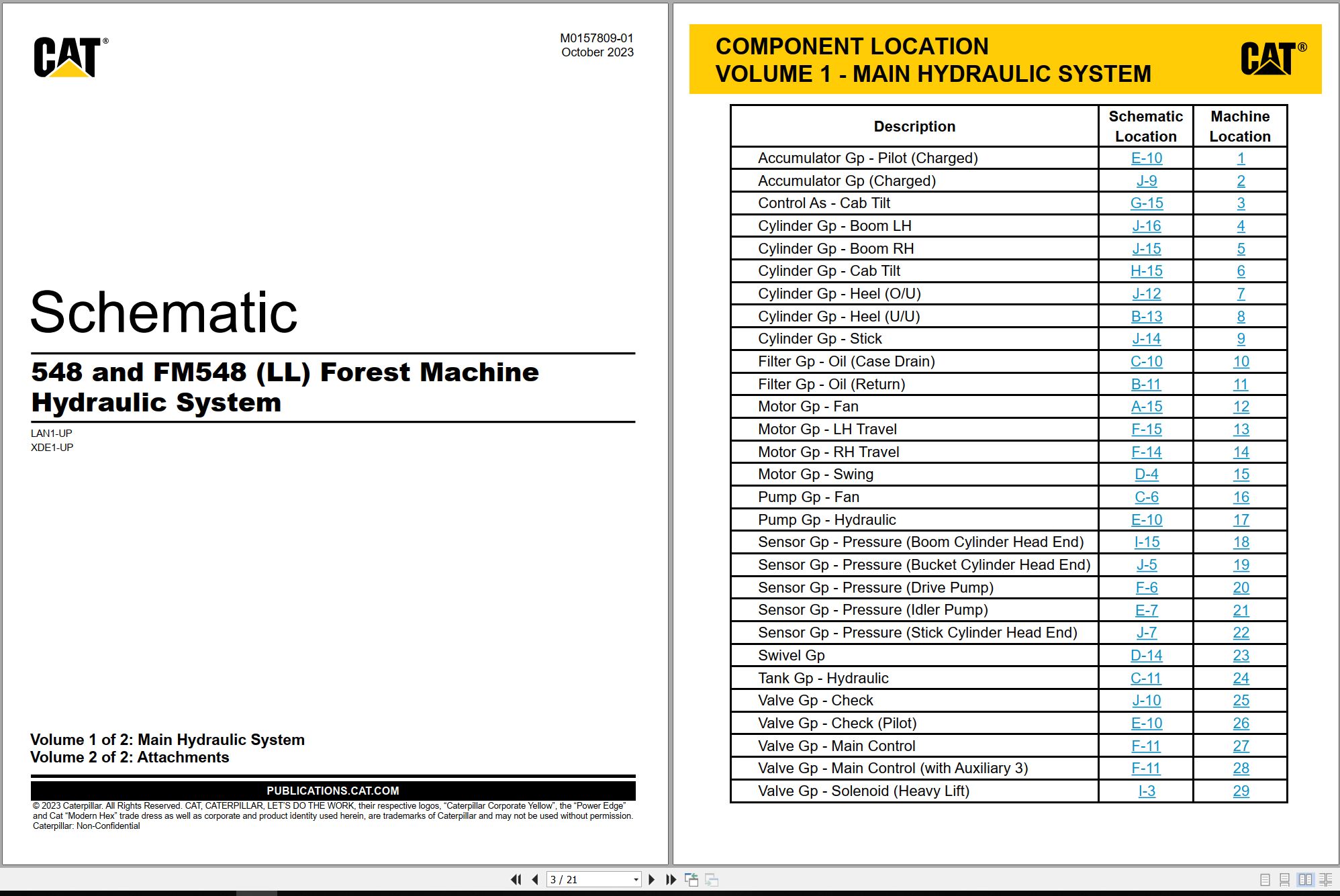1340x896 pixels.
Task: Go to the next page
Action: click(651, 879)
